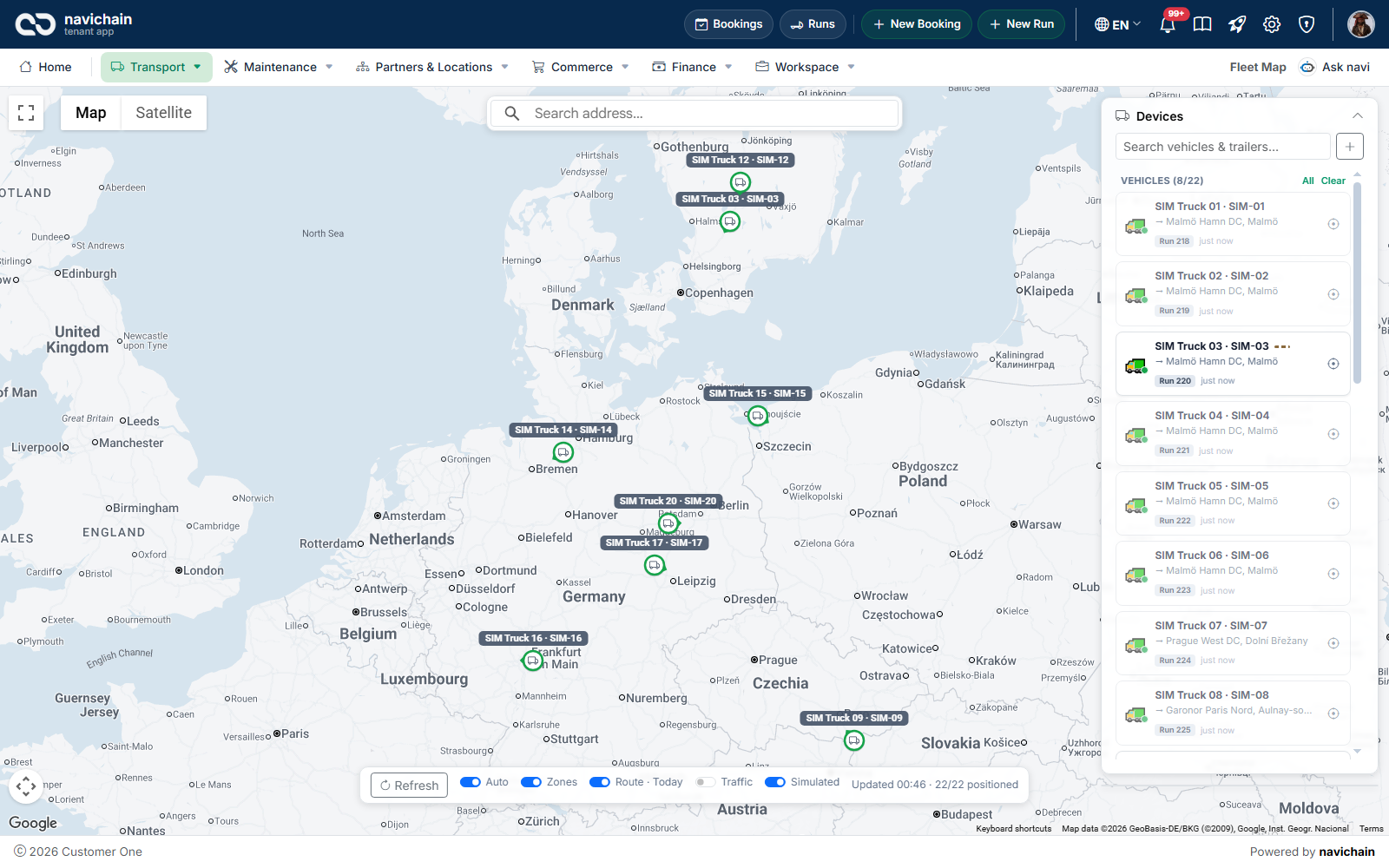Open the Finance menu
Screen dimensions: 1389x868
(x=693, y=67)
